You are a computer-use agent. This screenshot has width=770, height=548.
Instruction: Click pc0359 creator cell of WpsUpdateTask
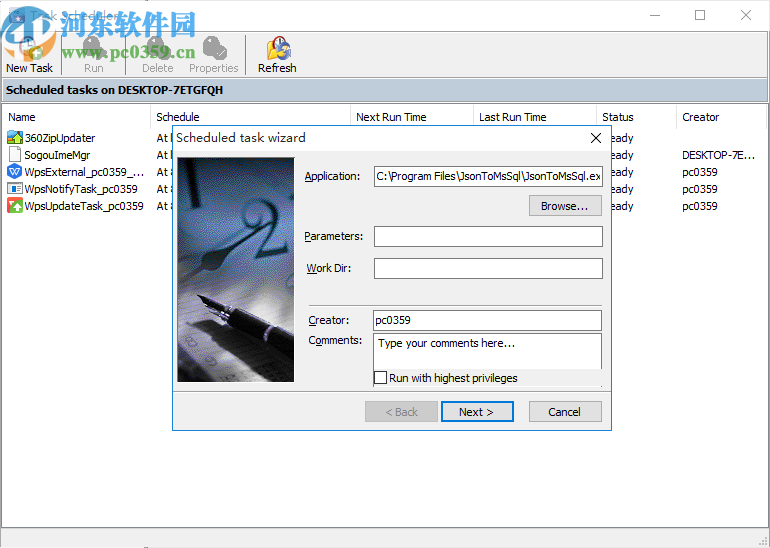coord(700,206)
